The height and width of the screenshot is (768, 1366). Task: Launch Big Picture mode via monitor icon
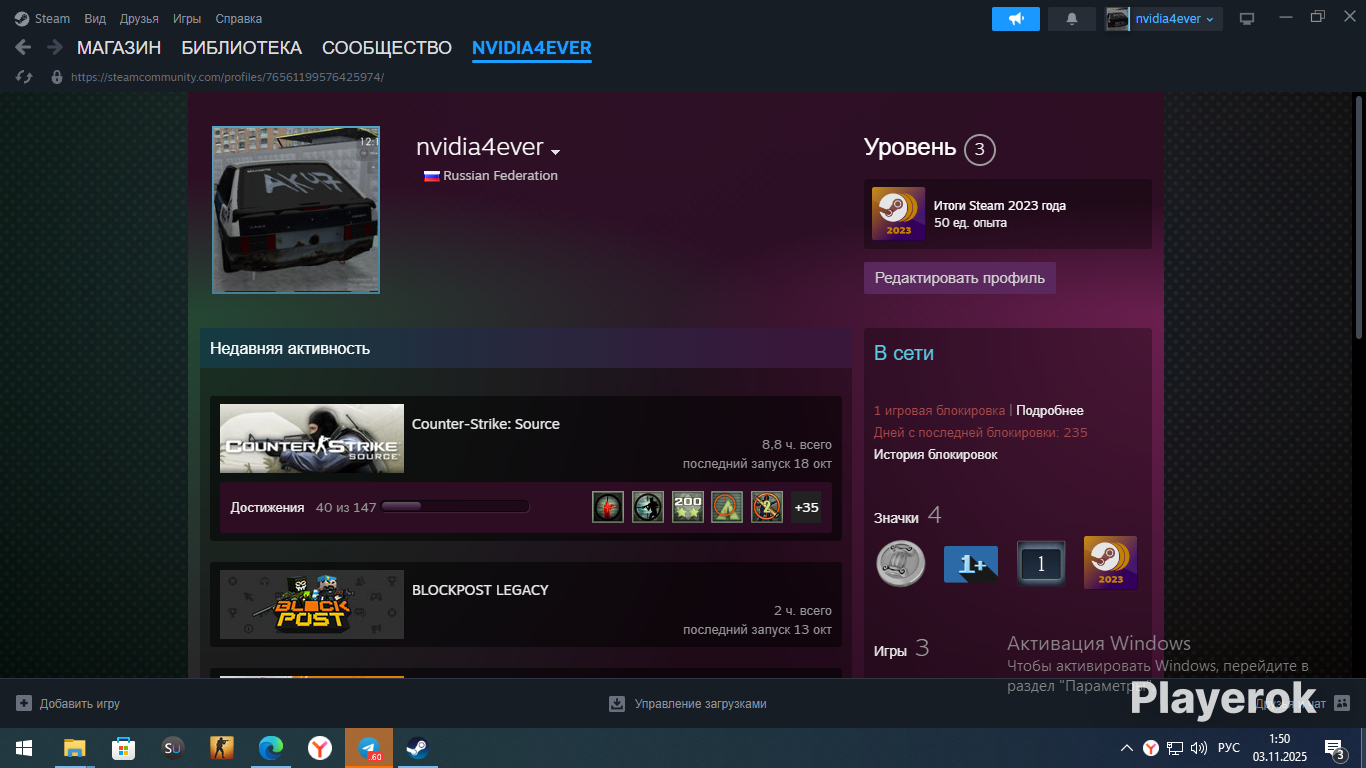(x=1247, y=19)
